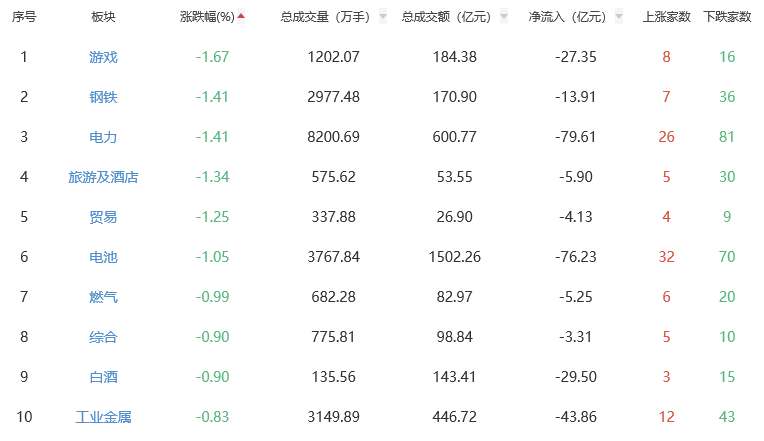Click the sort arrow next to 总成交额（亿元）
This screenshot has width=764, height=441.
click(503, 17)
